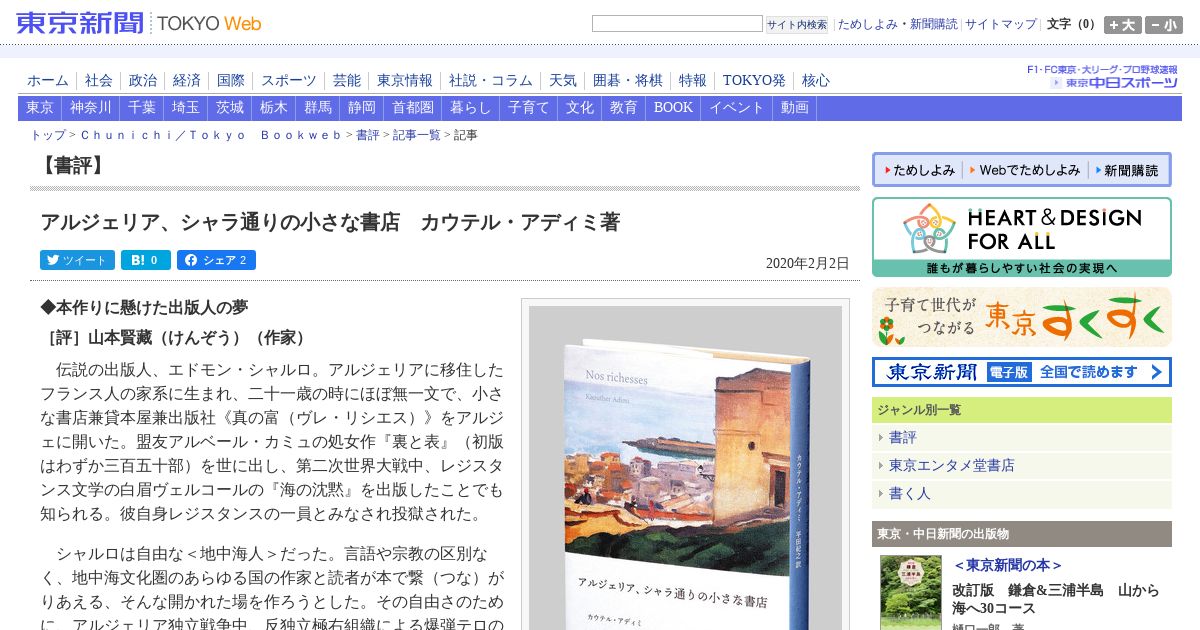1200x630 pixels.
Task: Select 静岡 in the regional bar
Action: 362,108
